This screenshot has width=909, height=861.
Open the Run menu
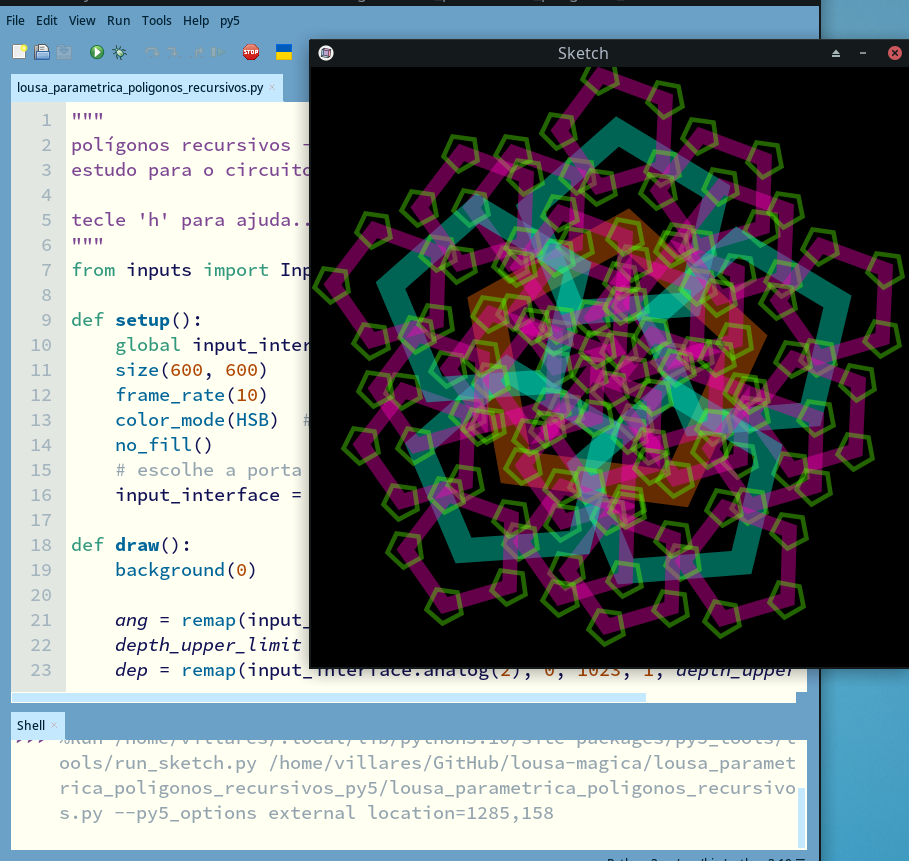[x=118, y=20]
